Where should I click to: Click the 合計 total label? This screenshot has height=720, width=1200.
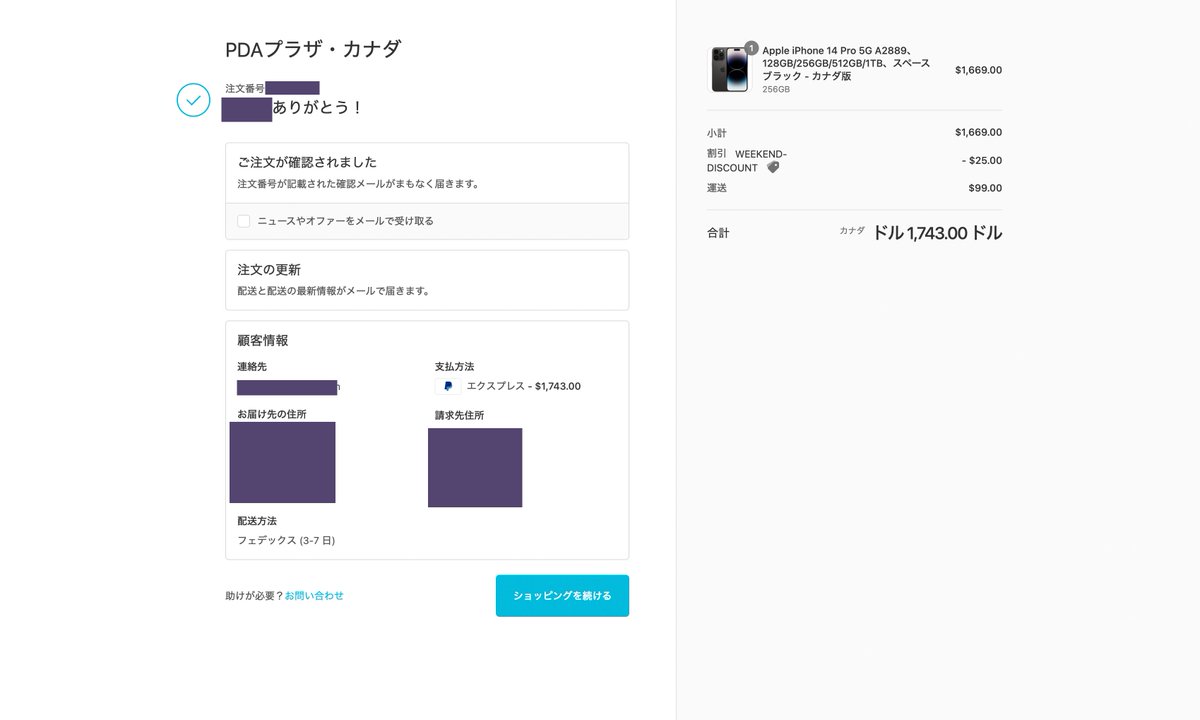(x=718, y=233)
